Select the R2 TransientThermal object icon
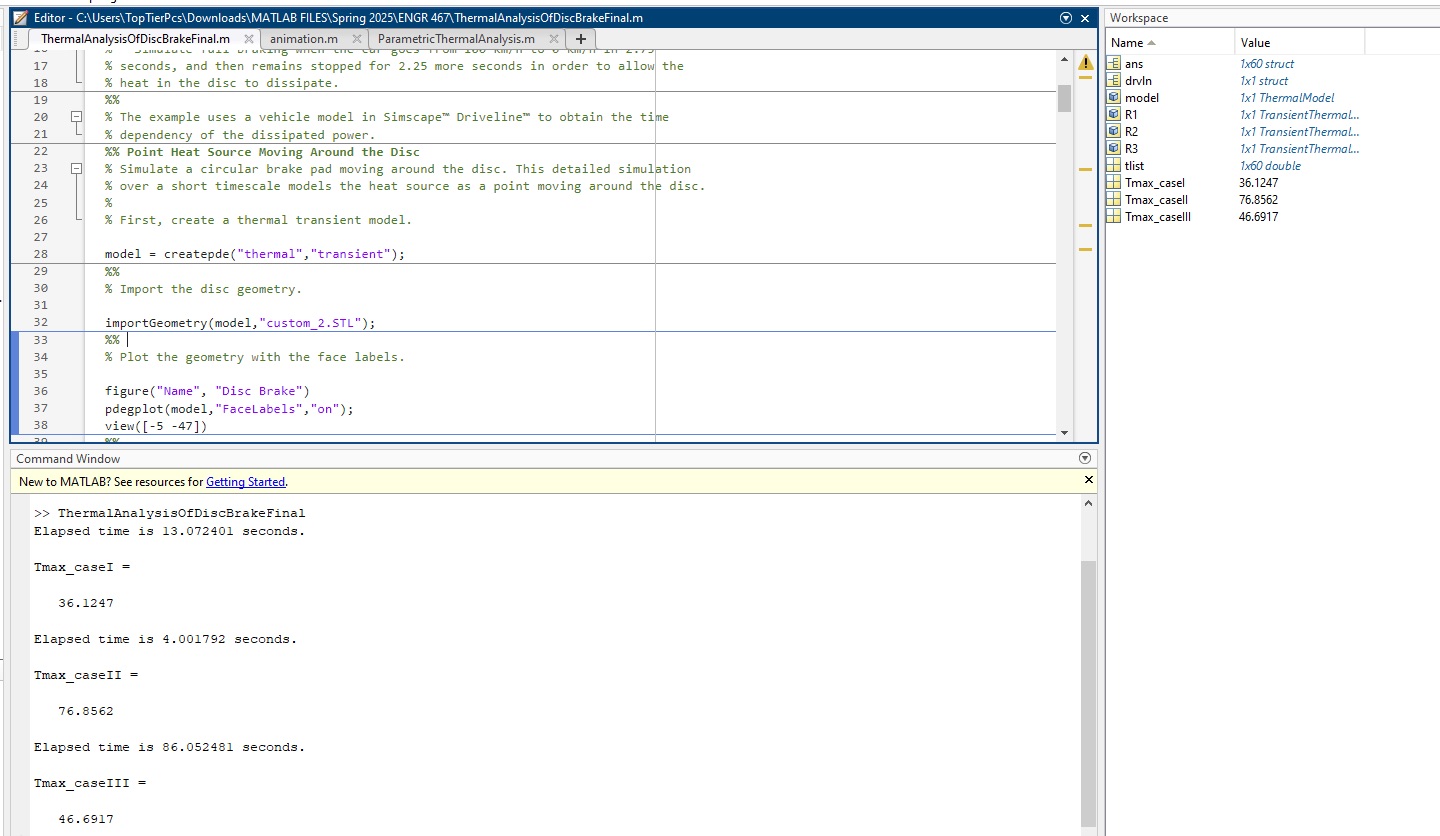This screenshot has height=836, width=1440. (1114, 131)
